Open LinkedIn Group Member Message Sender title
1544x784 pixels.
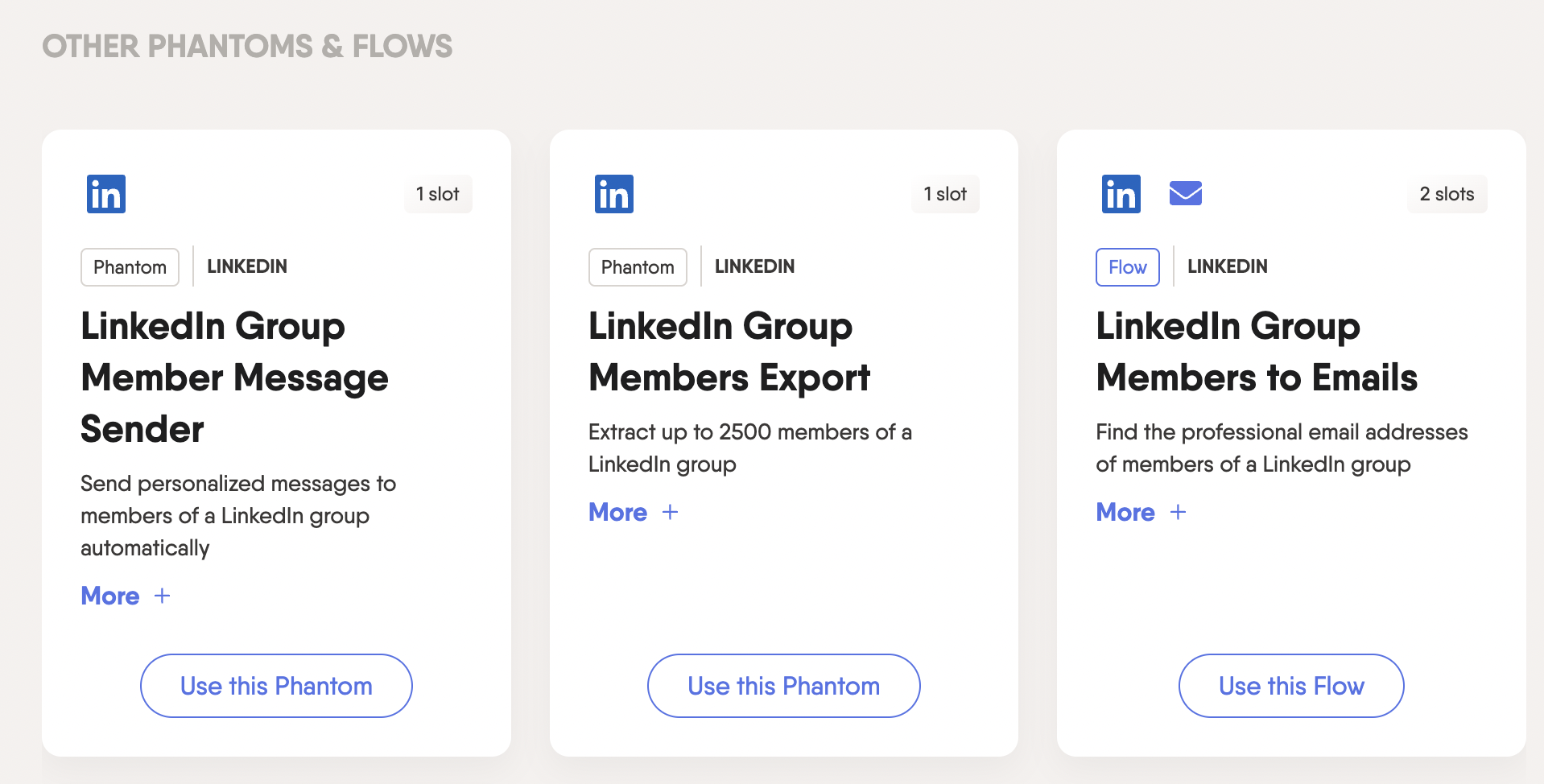point(234,378)
